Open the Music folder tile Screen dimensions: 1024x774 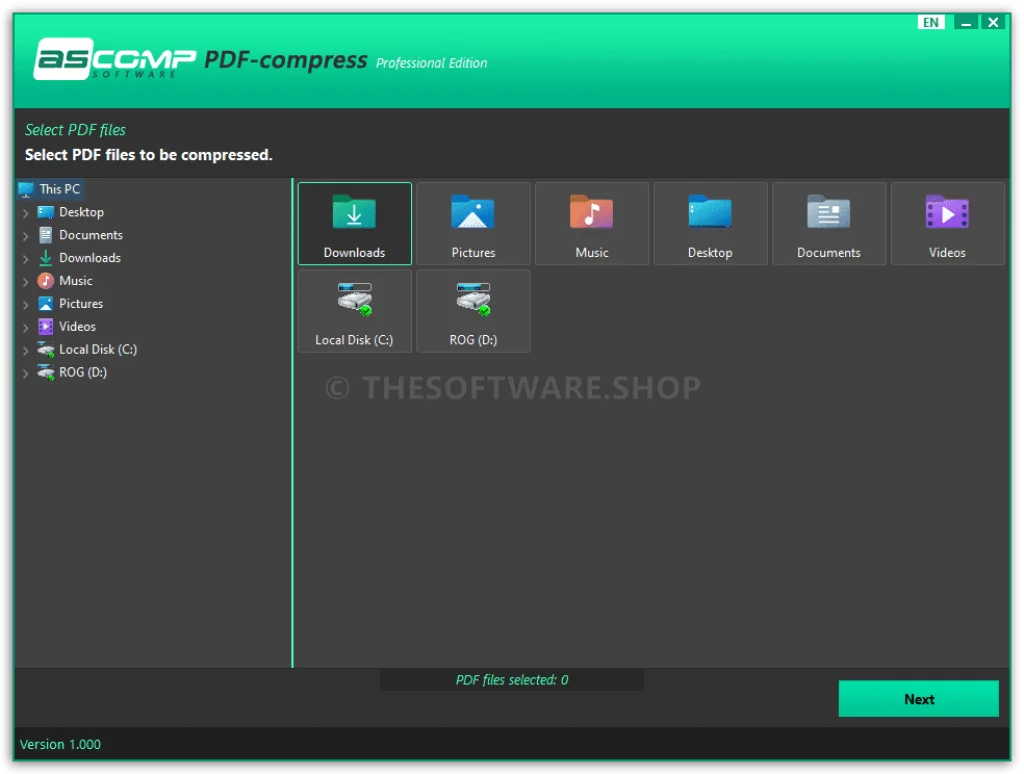(x=592, y=223)
